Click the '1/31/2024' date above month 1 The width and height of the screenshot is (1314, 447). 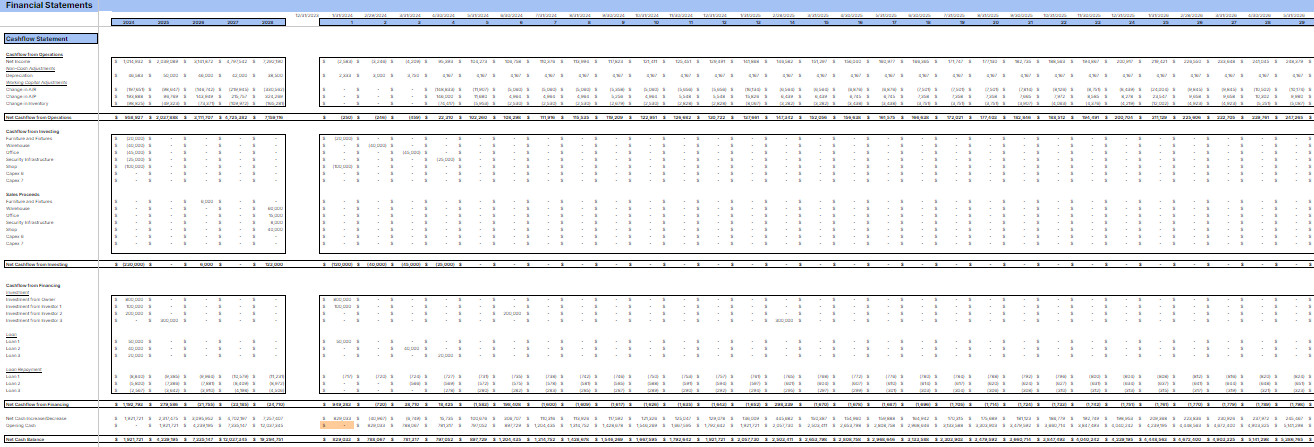tap(340, 15)
